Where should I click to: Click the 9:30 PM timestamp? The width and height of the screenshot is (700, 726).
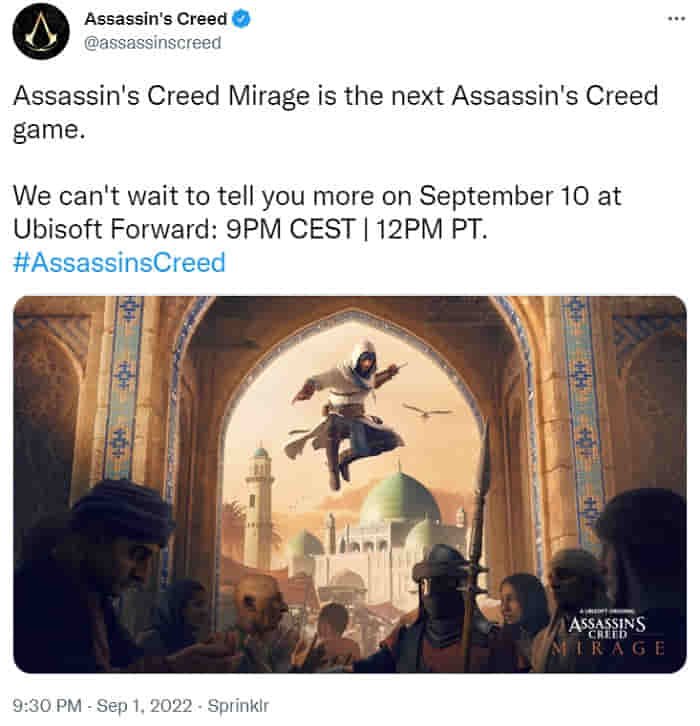coord(47,706)
